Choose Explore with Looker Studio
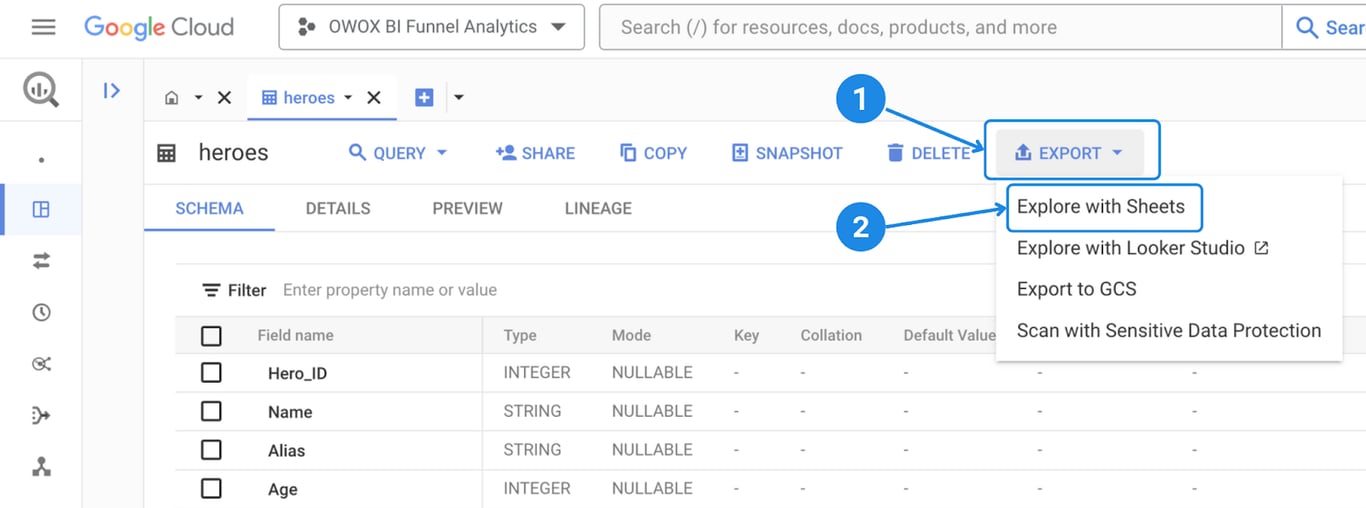 click(x=1143, y=248)
